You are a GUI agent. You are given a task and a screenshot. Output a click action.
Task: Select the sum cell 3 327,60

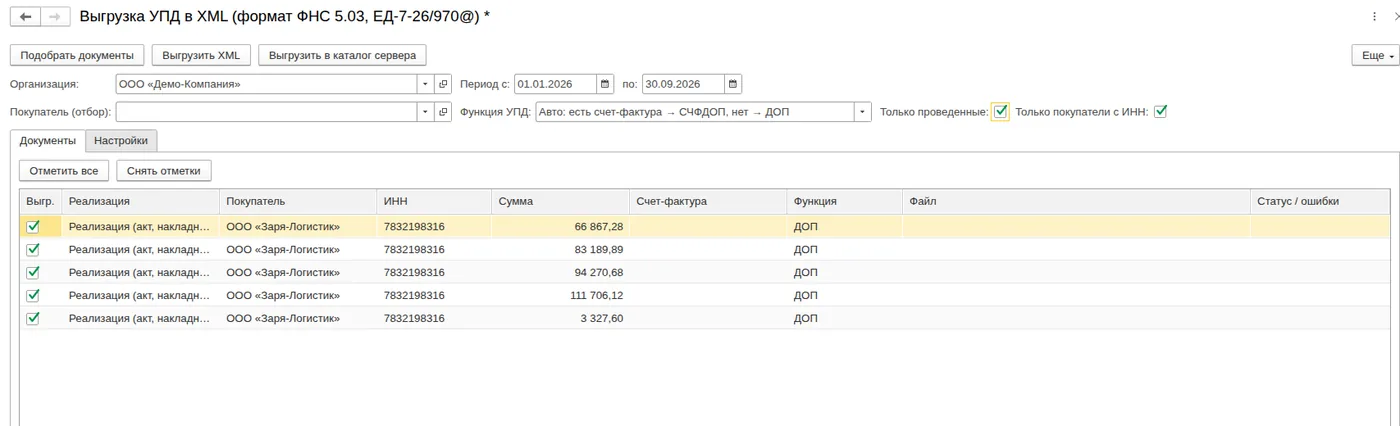560,318
